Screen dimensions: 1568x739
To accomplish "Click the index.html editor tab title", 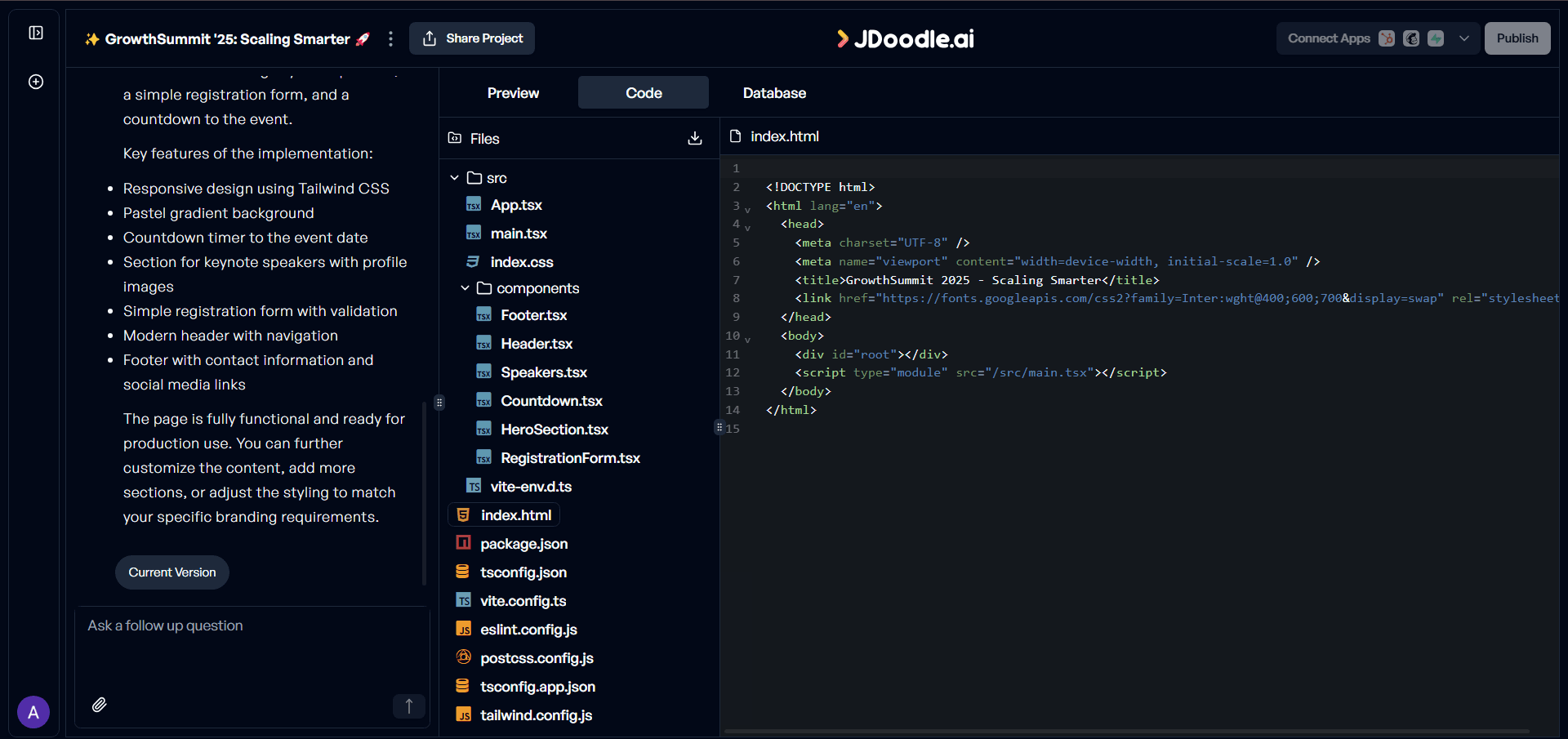I will [785, 136].
